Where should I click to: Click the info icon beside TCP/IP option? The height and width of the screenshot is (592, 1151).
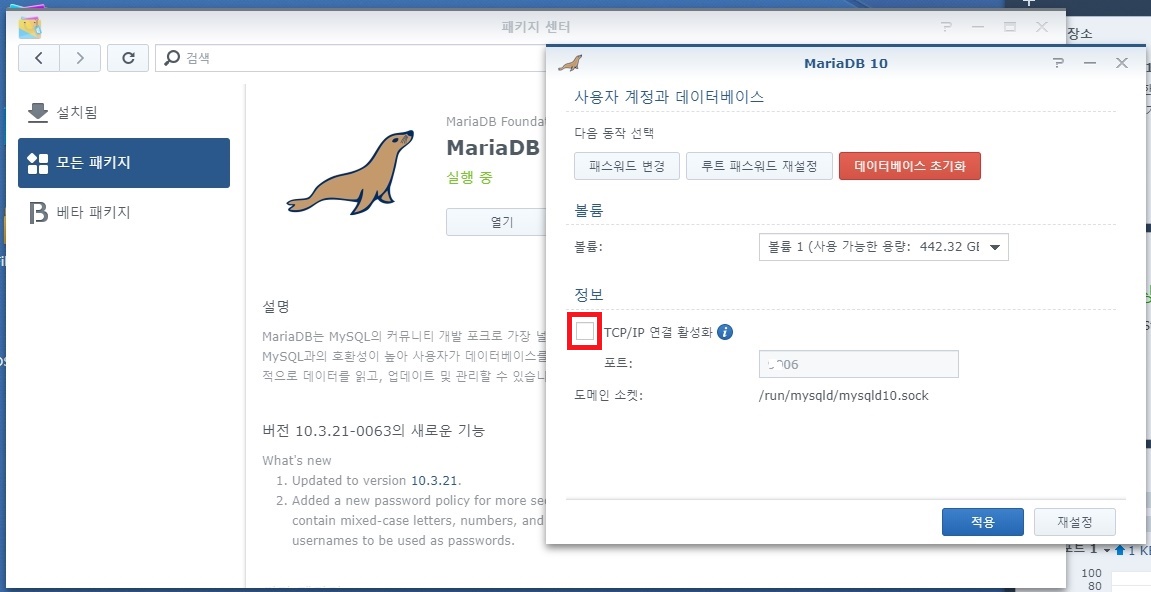click(x=725, y=332)
